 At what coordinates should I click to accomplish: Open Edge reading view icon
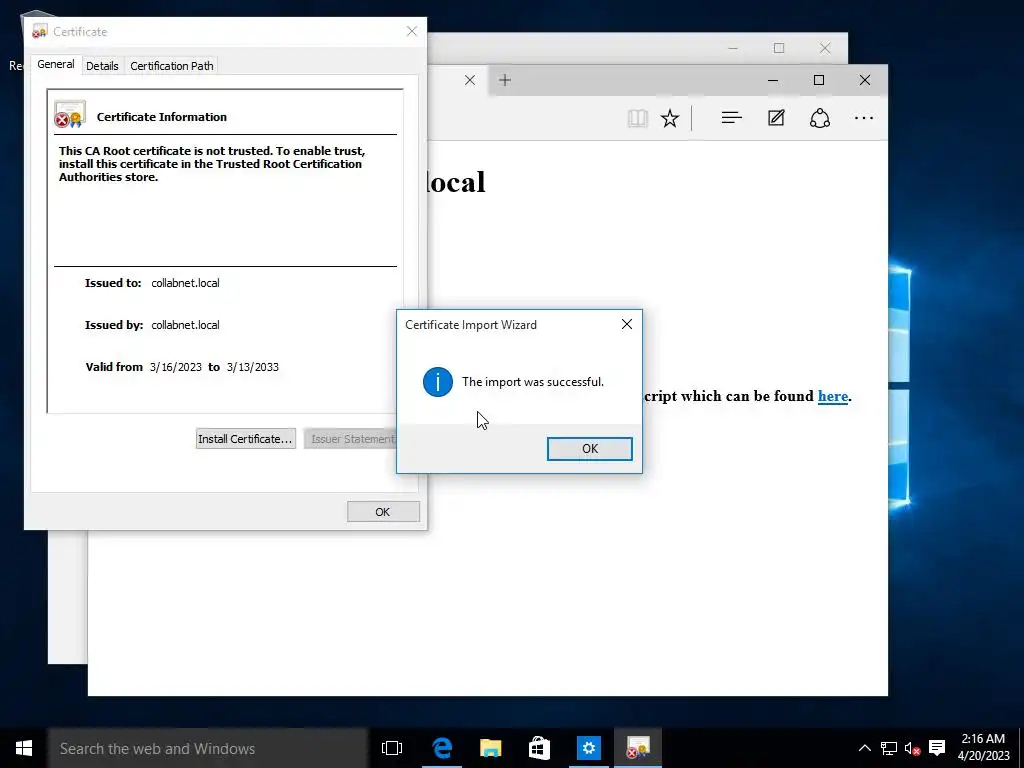point(637,118)
